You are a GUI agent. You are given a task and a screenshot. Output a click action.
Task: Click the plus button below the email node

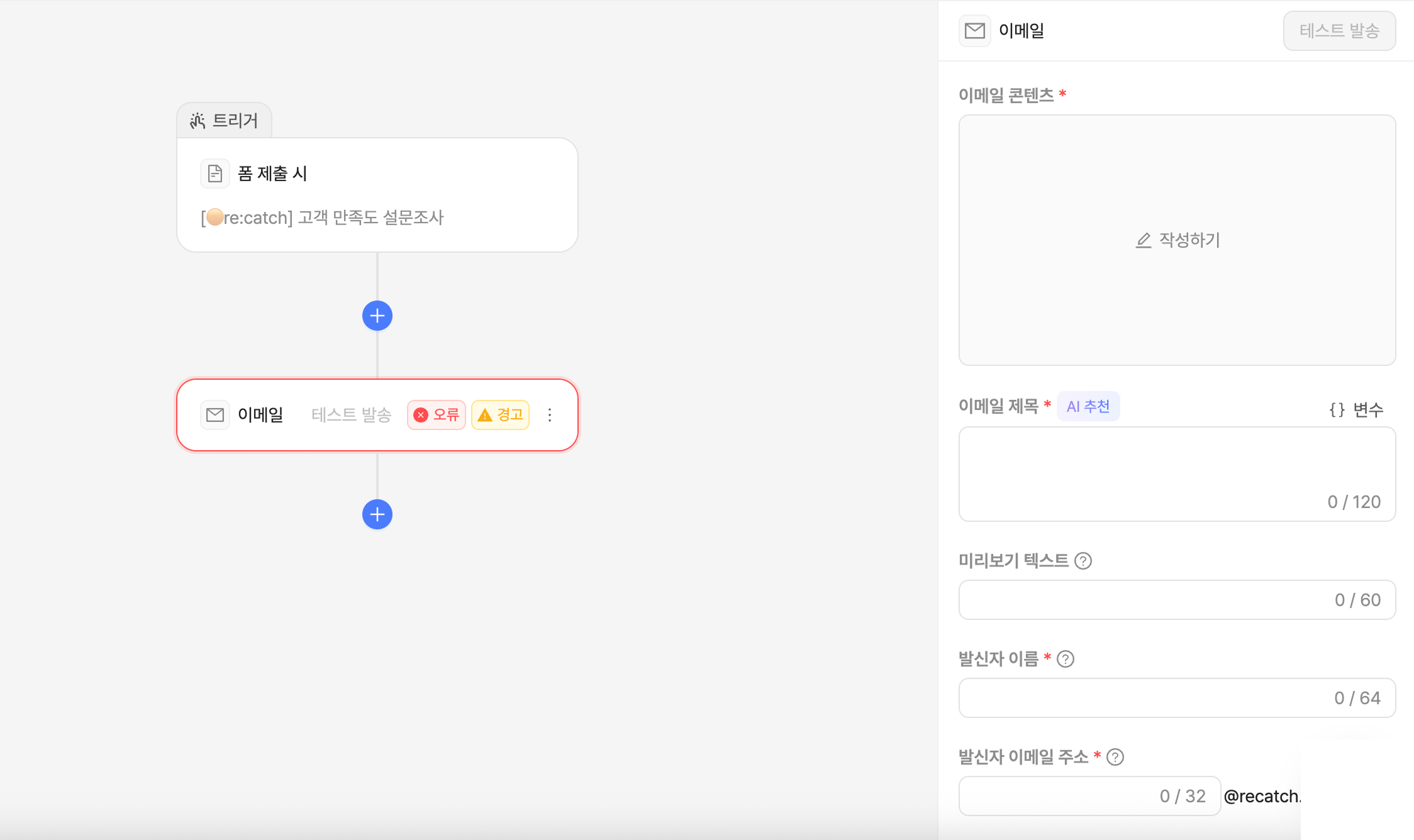click(x=377, y=514)
